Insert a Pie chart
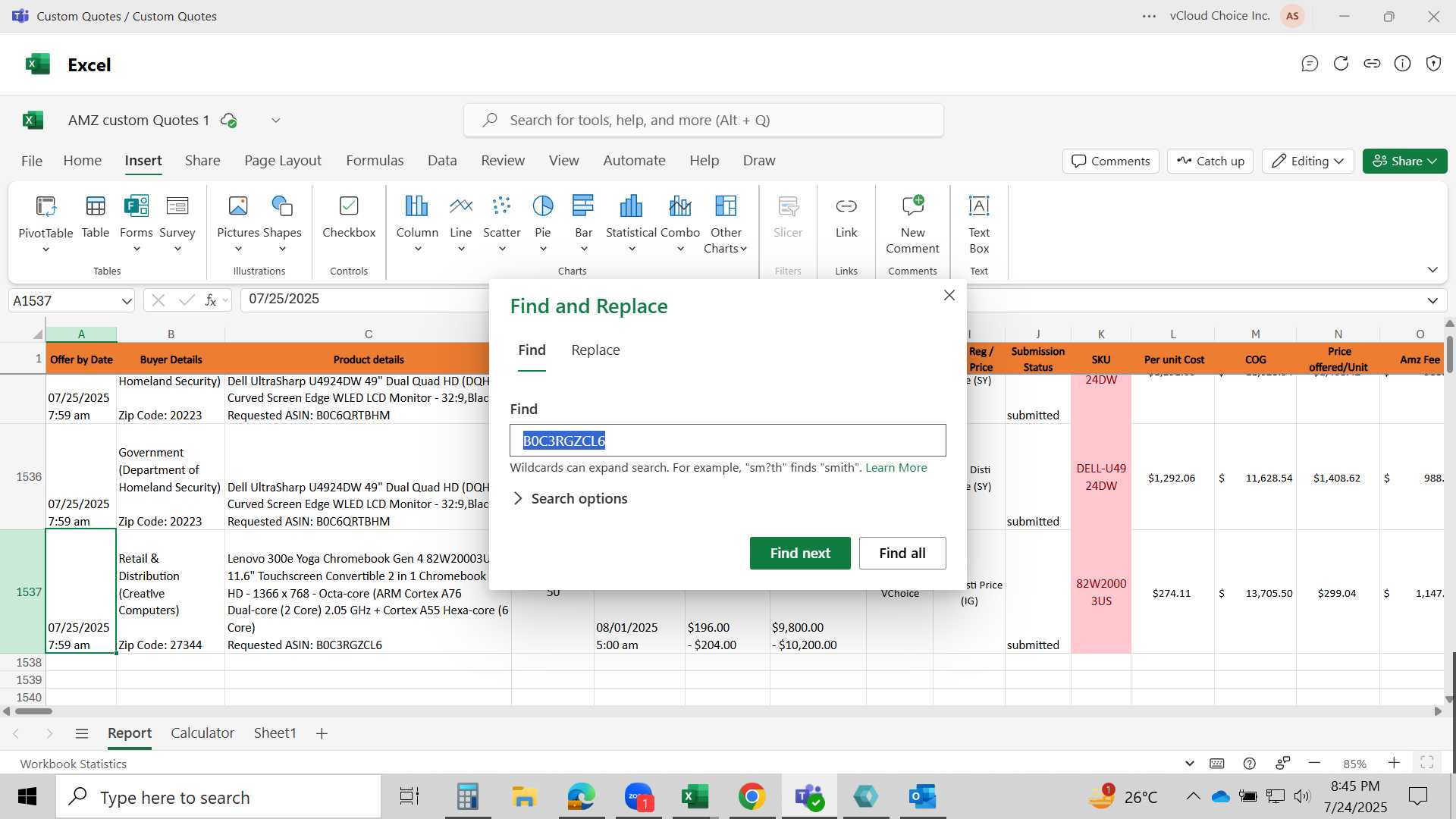 point(543,224)
